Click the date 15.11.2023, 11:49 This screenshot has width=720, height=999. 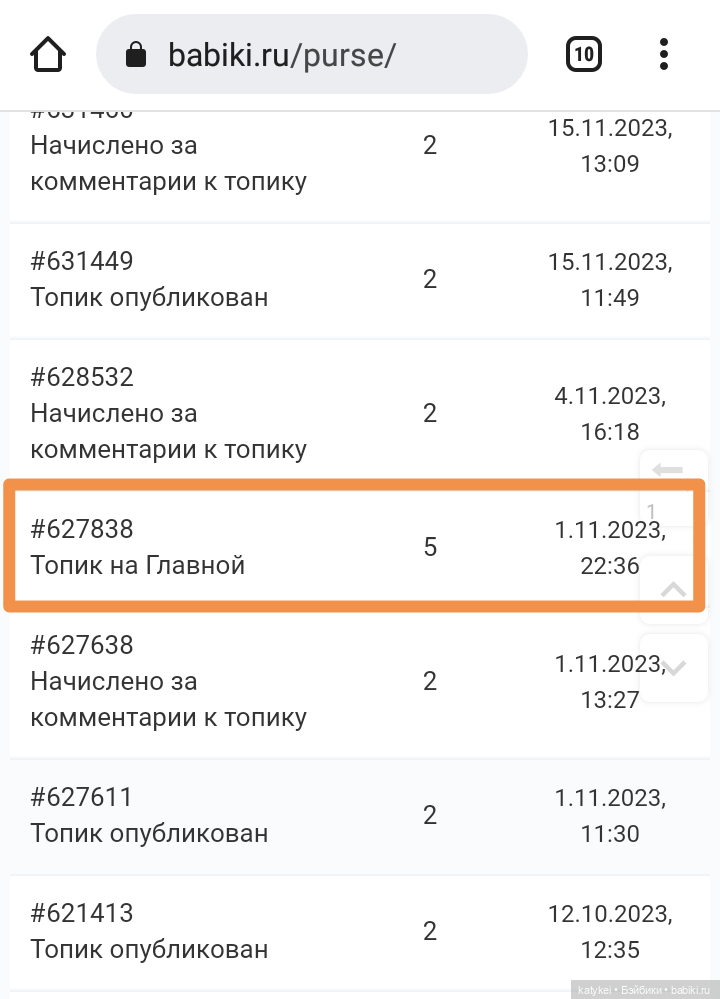click(610, 280)
